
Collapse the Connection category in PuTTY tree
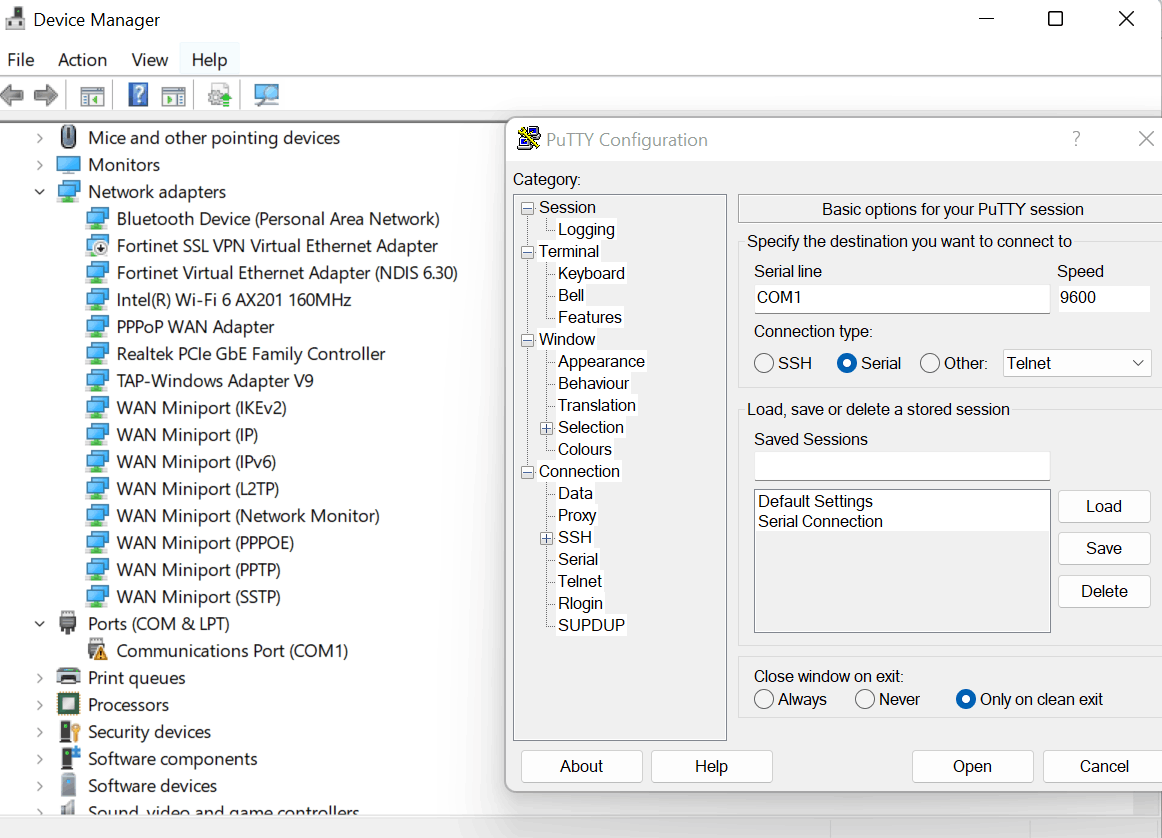point(528,472)
